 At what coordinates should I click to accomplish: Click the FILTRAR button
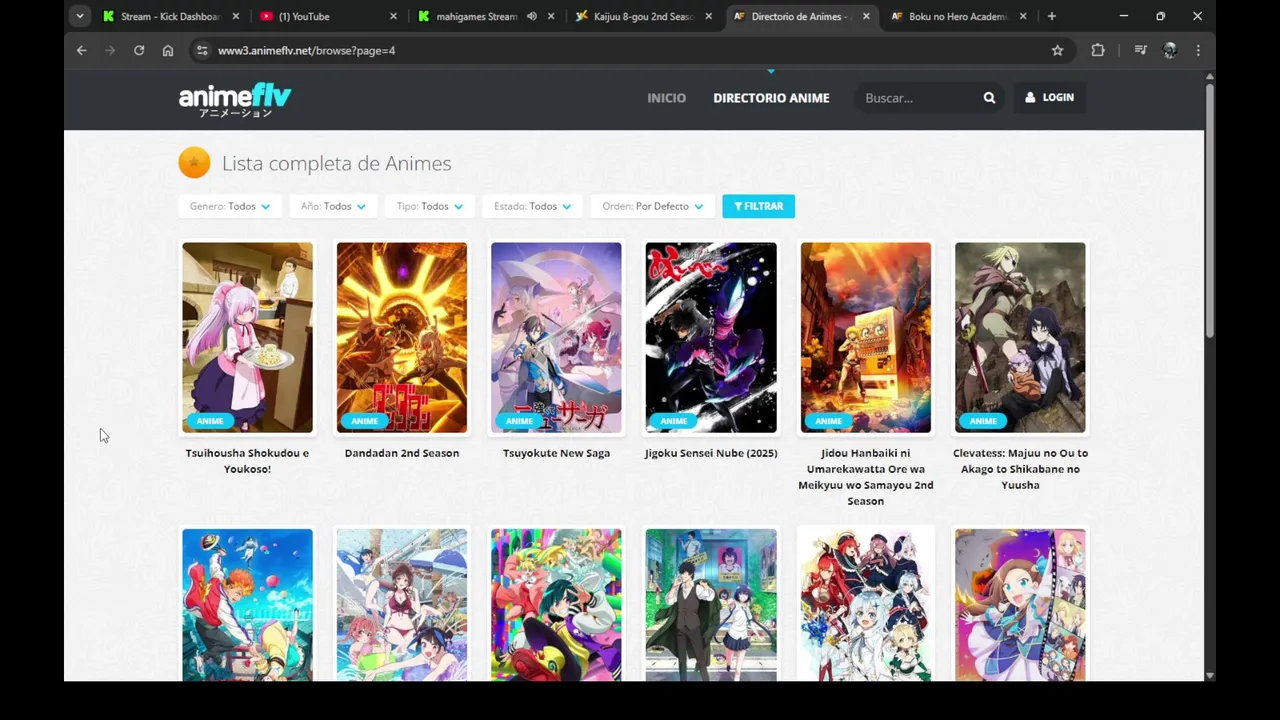758,206
